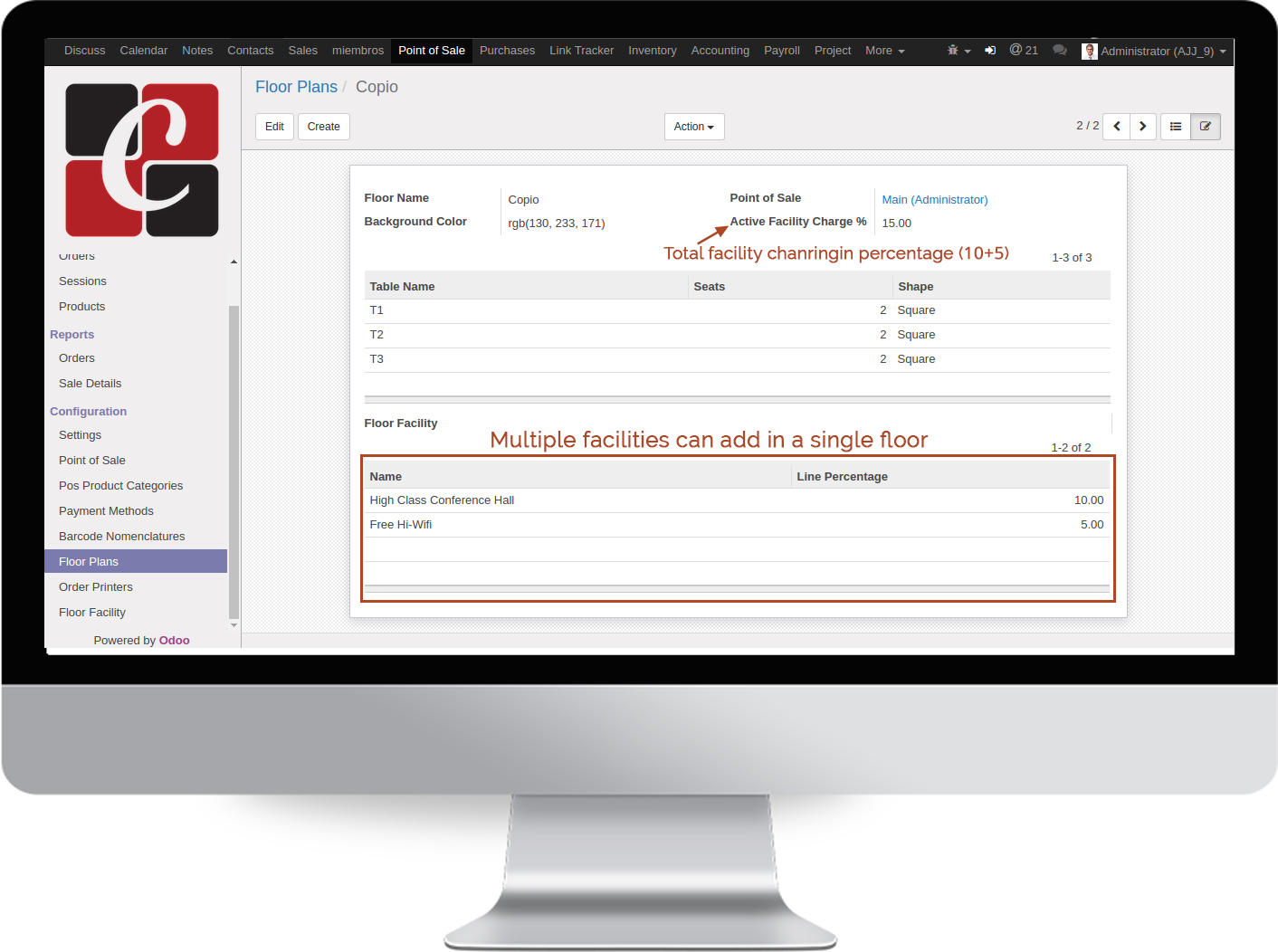Open Purchases from top menu
Viewport: 1278px width, 952px height.
click(x=508, y=51)
